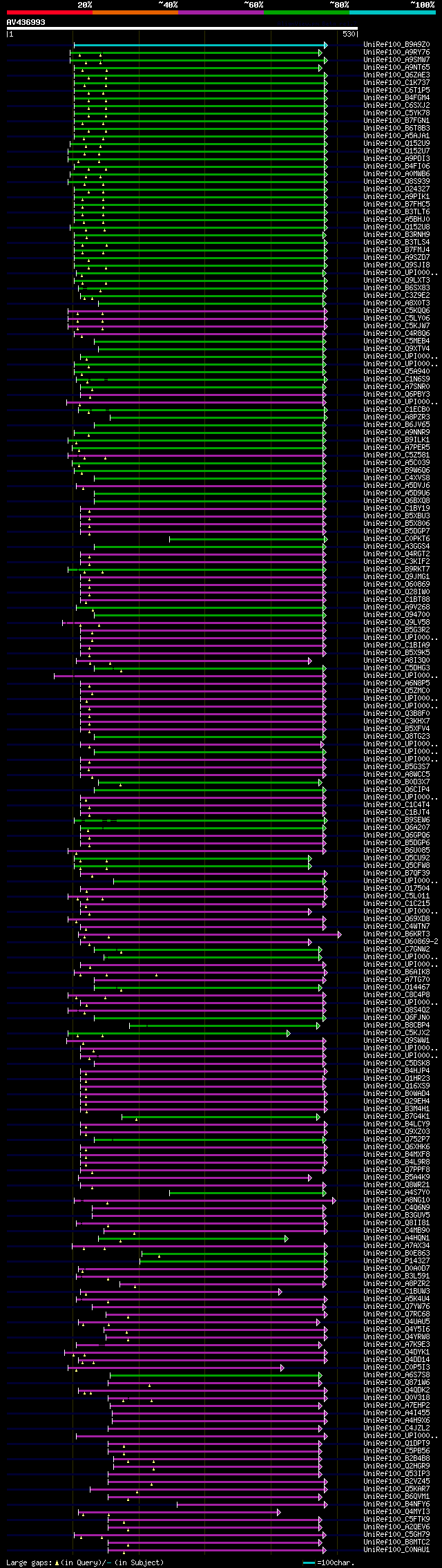Viewport: 442px width, 1568px height.
Task: Open entry UniRef100_C5MEB4
Action: (x=396, y=341)
